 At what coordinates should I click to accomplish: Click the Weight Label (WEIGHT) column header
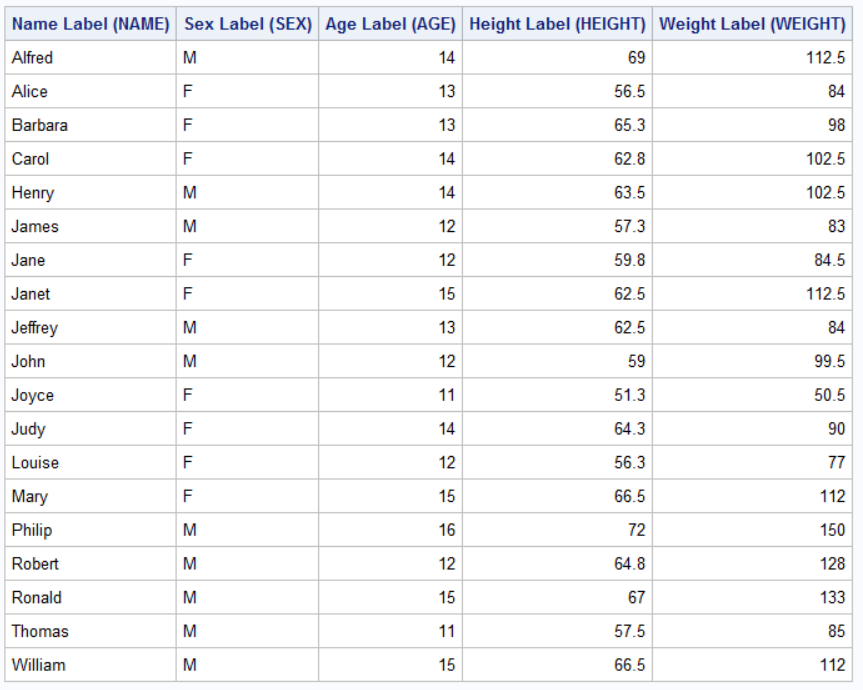point(752,24)
